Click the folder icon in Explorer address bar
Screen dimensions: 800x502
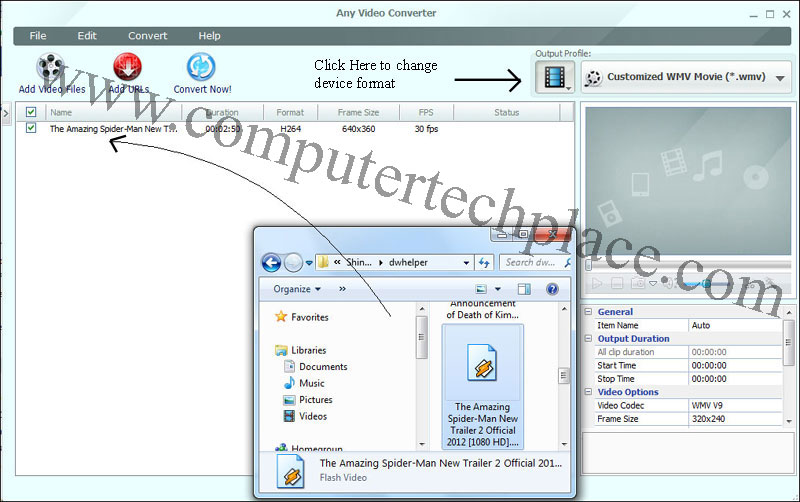323,262
